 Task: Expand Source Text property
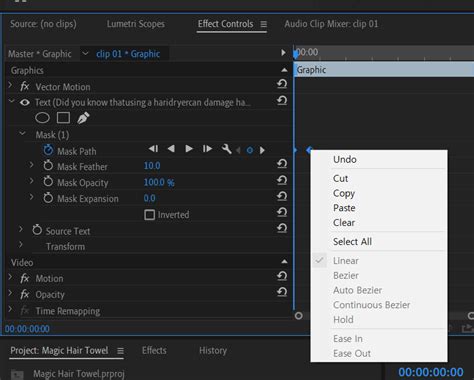tap(21, 229)
